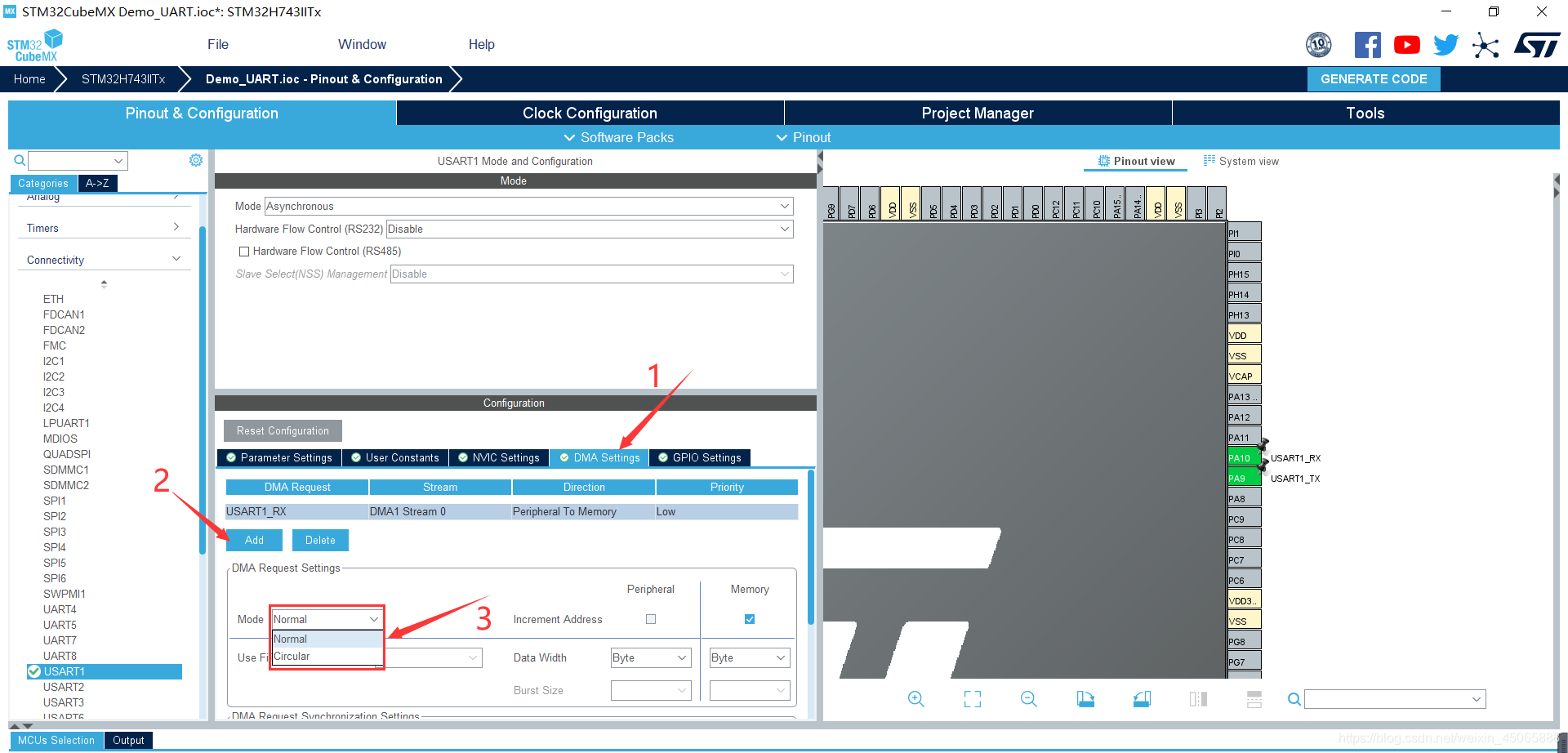Click the PA13 pin on the chip

click(x=1244, y=396)
